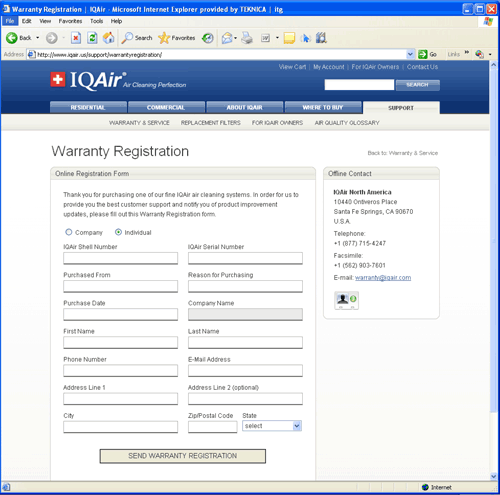The width and height of the screenshot is (500, 495).
Task: Click the IQAir Shell Number field
Action: [121, 258]
